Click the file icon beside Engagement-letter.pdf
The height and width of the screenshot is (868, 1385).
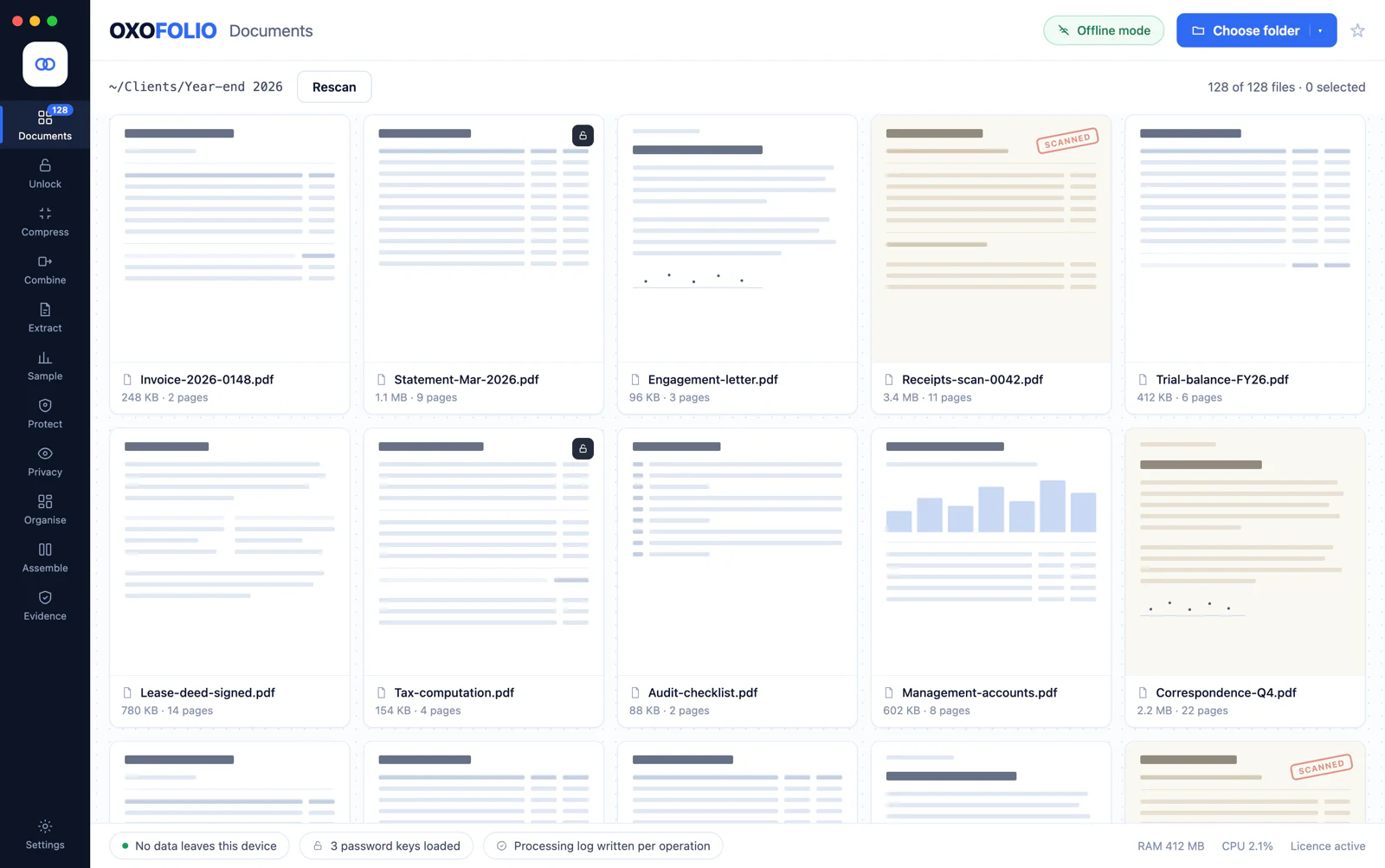pyautogui.click(x=635, y=379)
